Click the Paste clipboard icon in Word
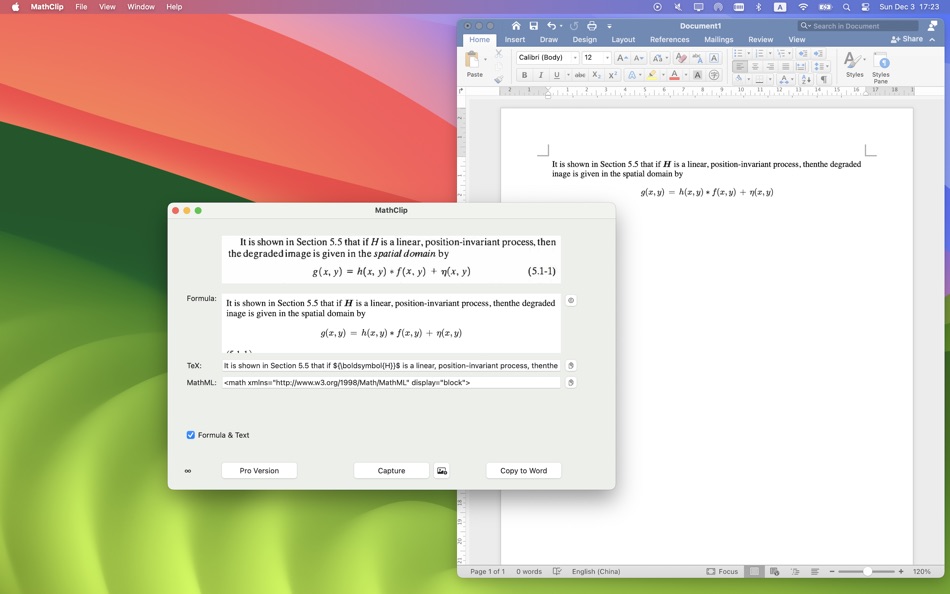 [x=472, y=61]
